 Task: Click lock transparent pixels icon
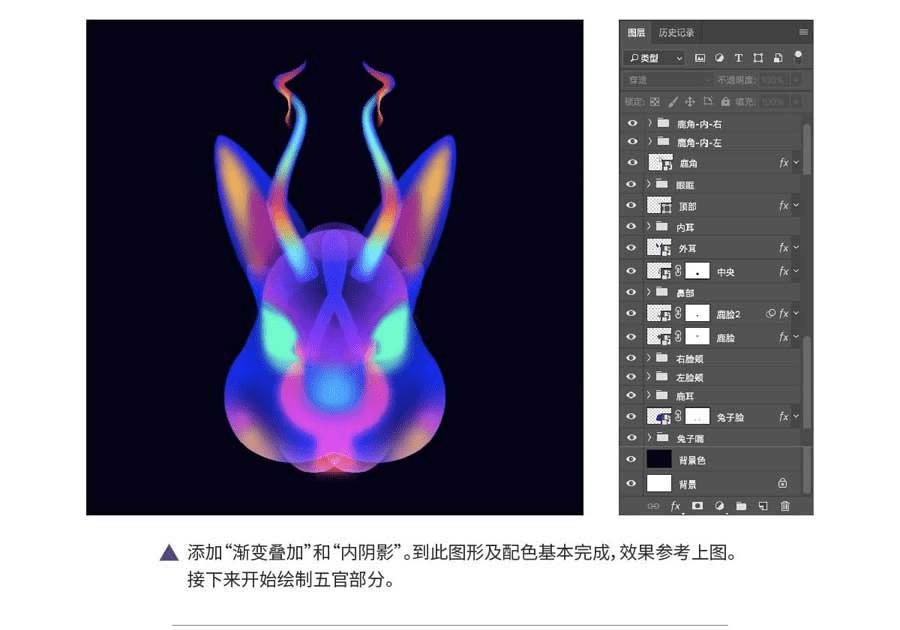pyautogui.click(x=655, y=102)
